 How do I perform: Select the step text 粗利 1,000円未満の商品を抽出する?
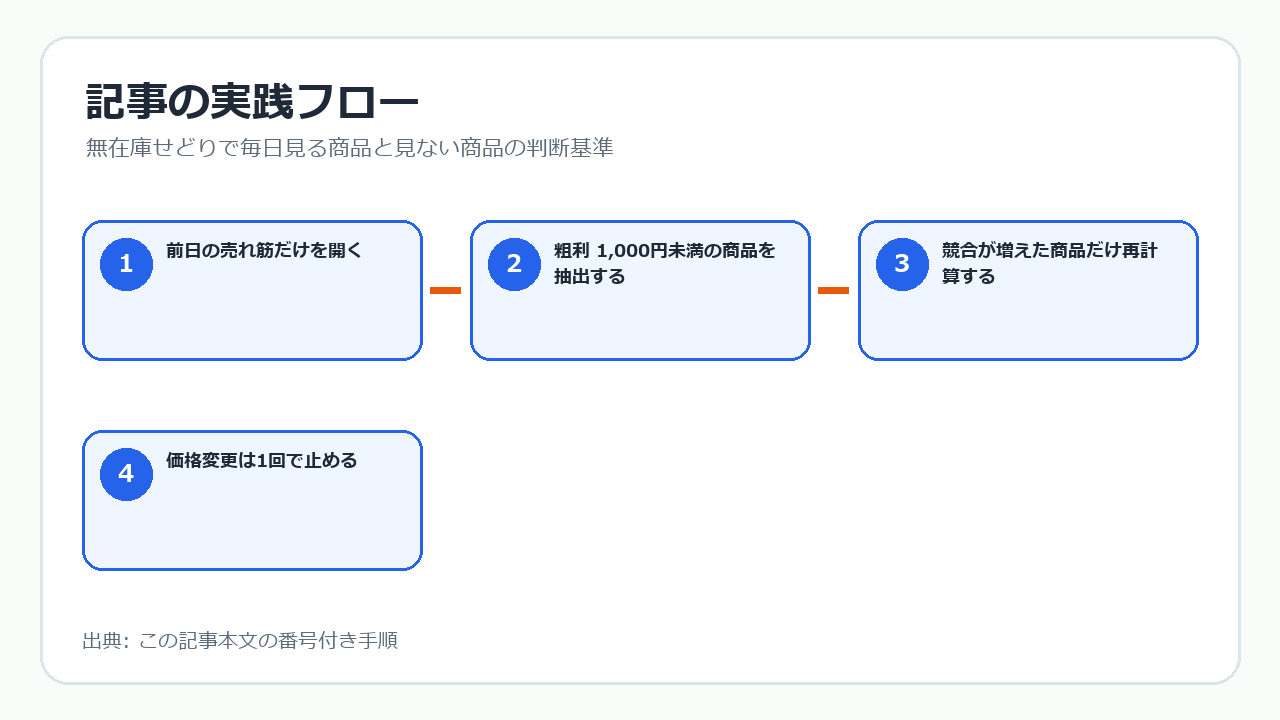tap(665, 264)
